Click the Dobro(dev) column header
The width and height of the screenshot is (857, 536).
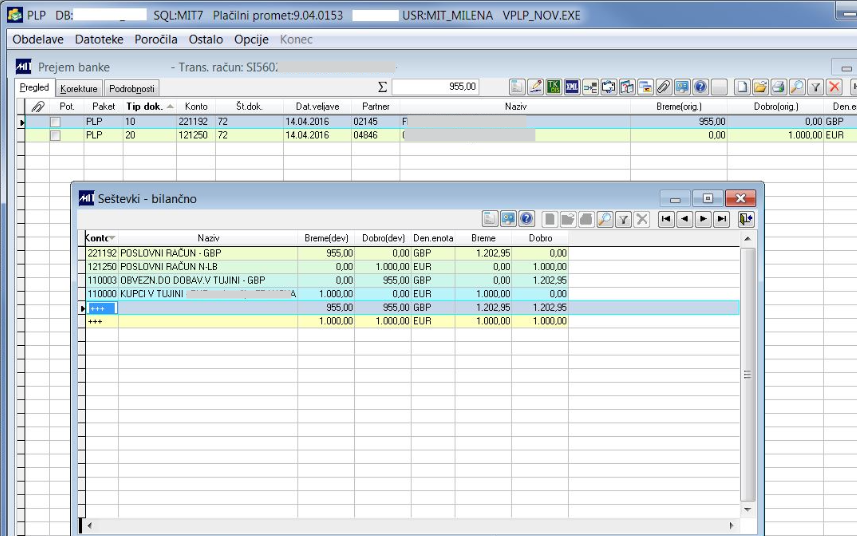pos(383,238)
